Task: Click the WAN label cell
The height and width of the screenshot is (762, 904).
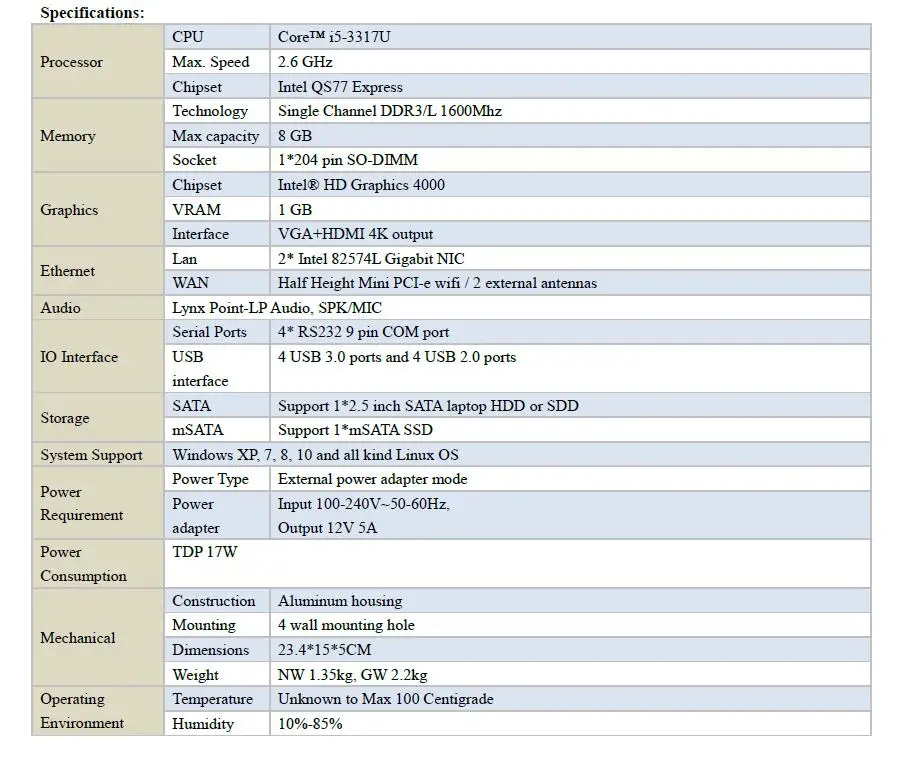Action: 217,283
